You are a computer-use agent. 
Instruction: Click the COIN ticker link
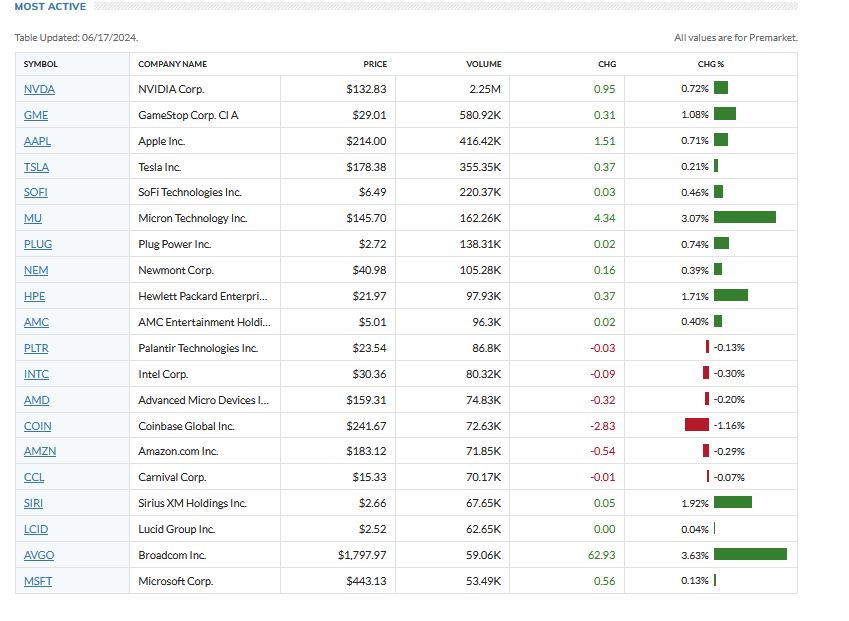point(37,425)
